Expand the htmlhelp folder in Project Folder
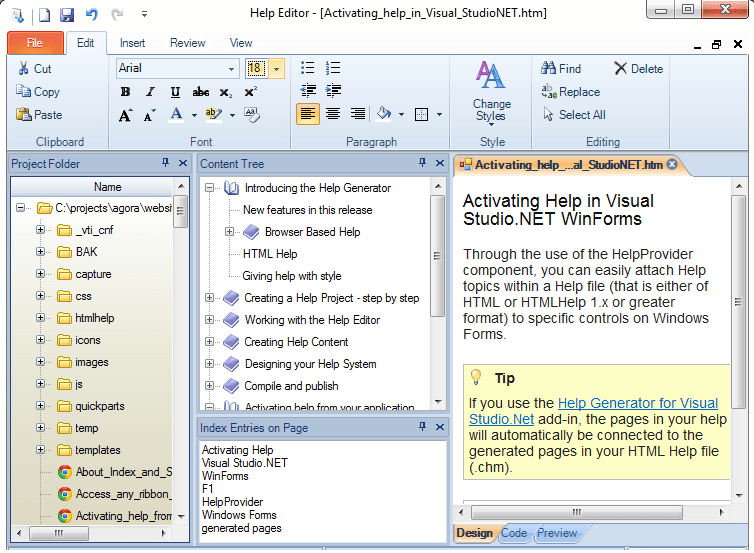Viewport: 754px width, 553px height. [41, 318]
